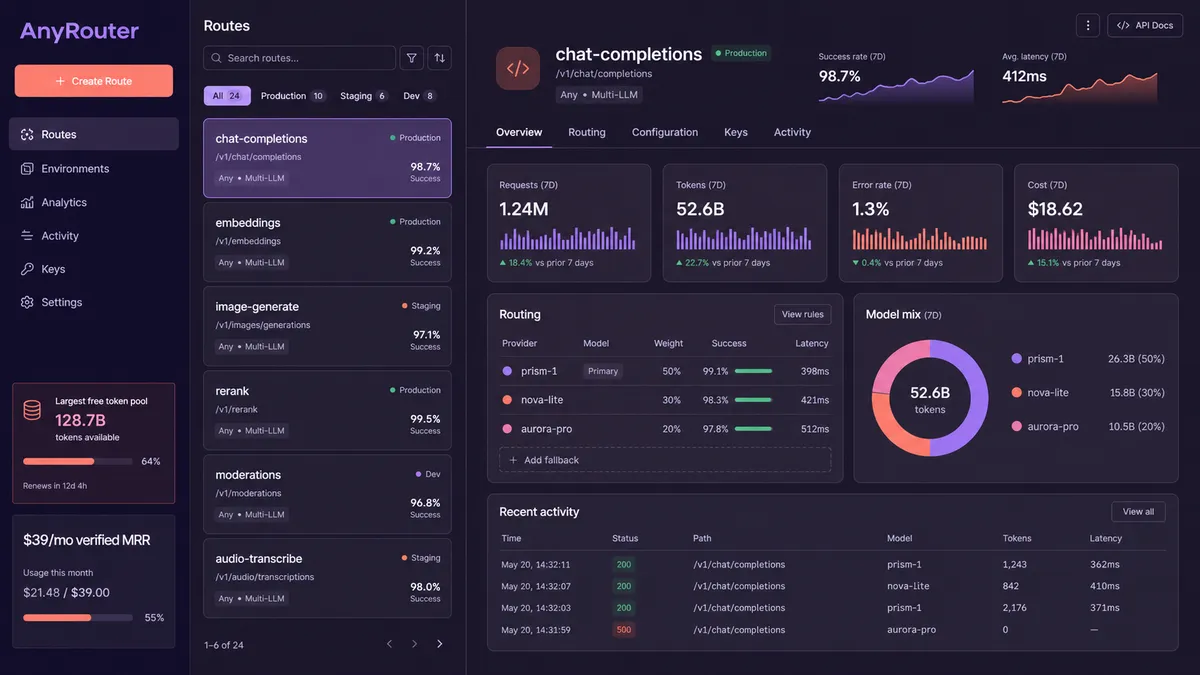Switch to the Keys tab
The height and width of the screenshot is (675, 1200).
click(x=736, y=132)
